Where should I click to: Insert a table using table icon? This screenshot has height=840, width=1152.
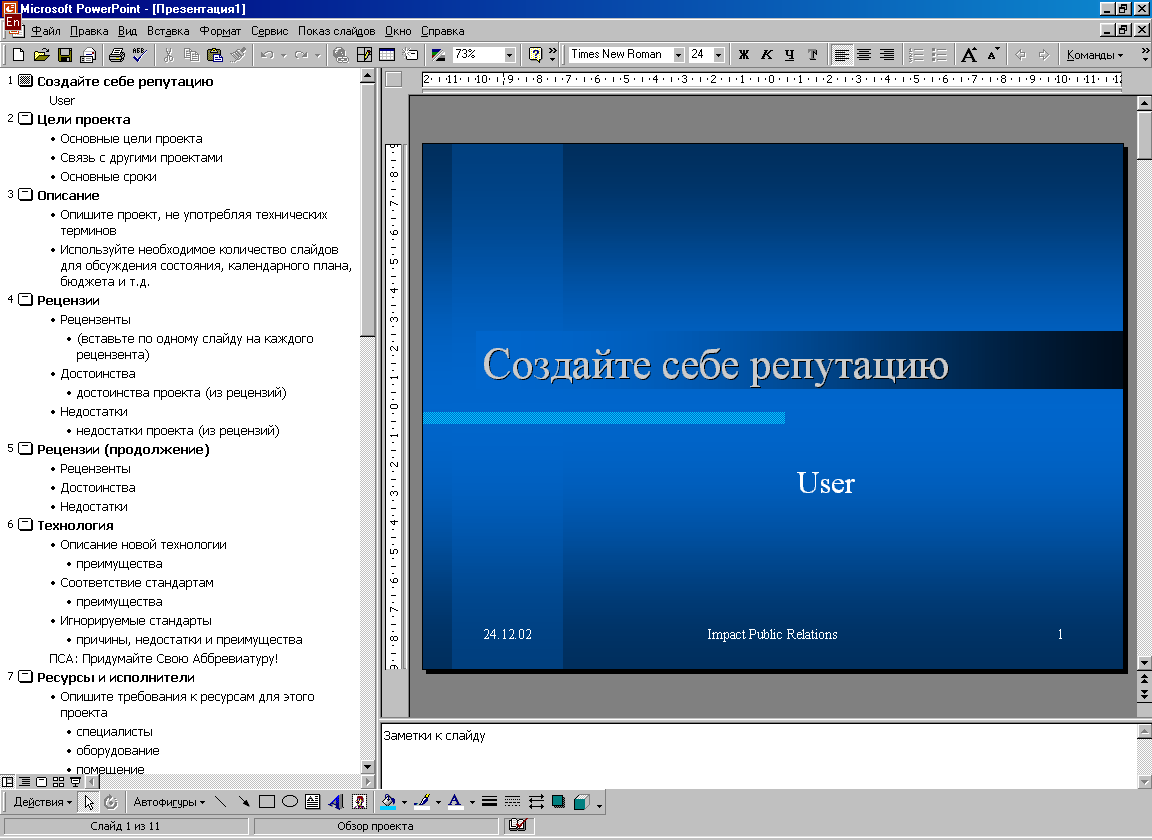coord(386,54)
